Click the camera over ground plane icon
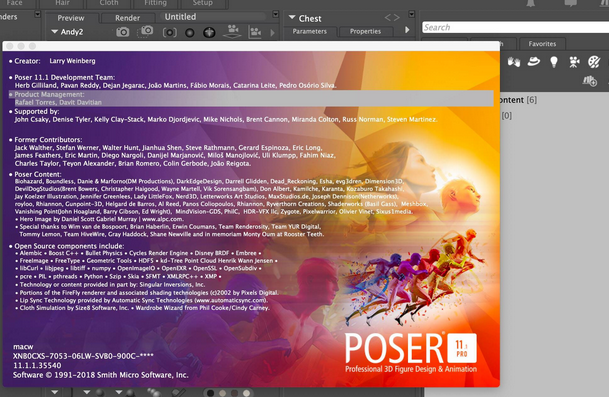Screen dimensions: 609x397 point(233,31)
